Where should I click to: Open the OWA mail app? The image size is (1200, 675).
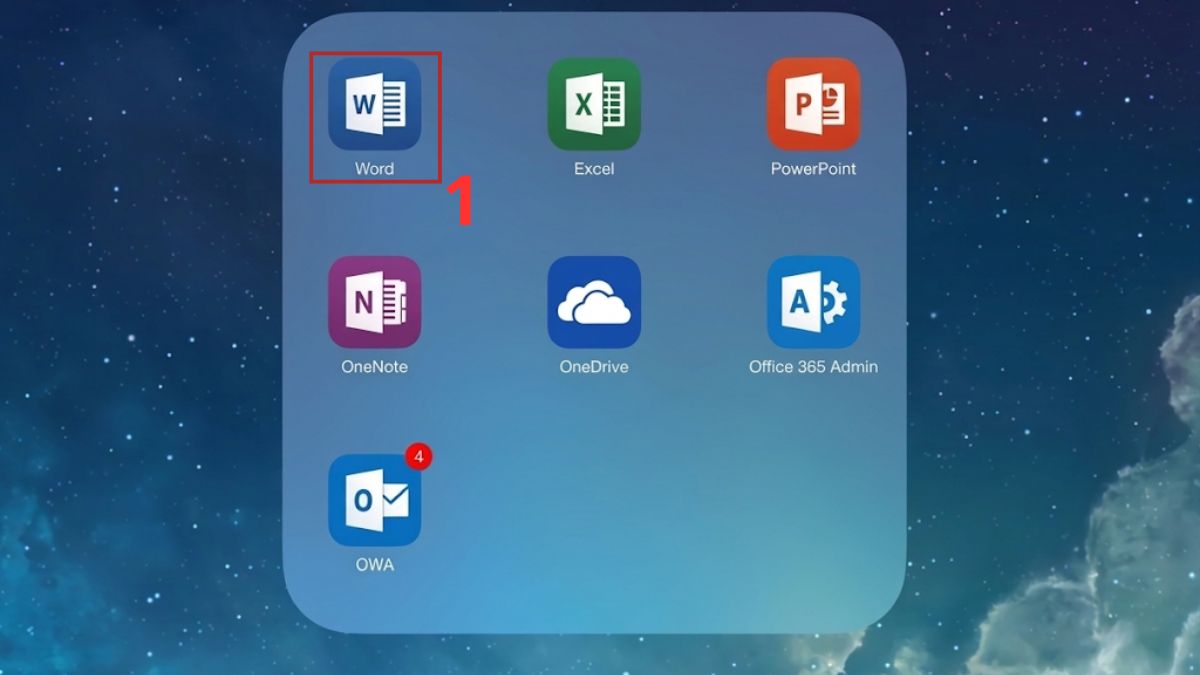(374, 499)
